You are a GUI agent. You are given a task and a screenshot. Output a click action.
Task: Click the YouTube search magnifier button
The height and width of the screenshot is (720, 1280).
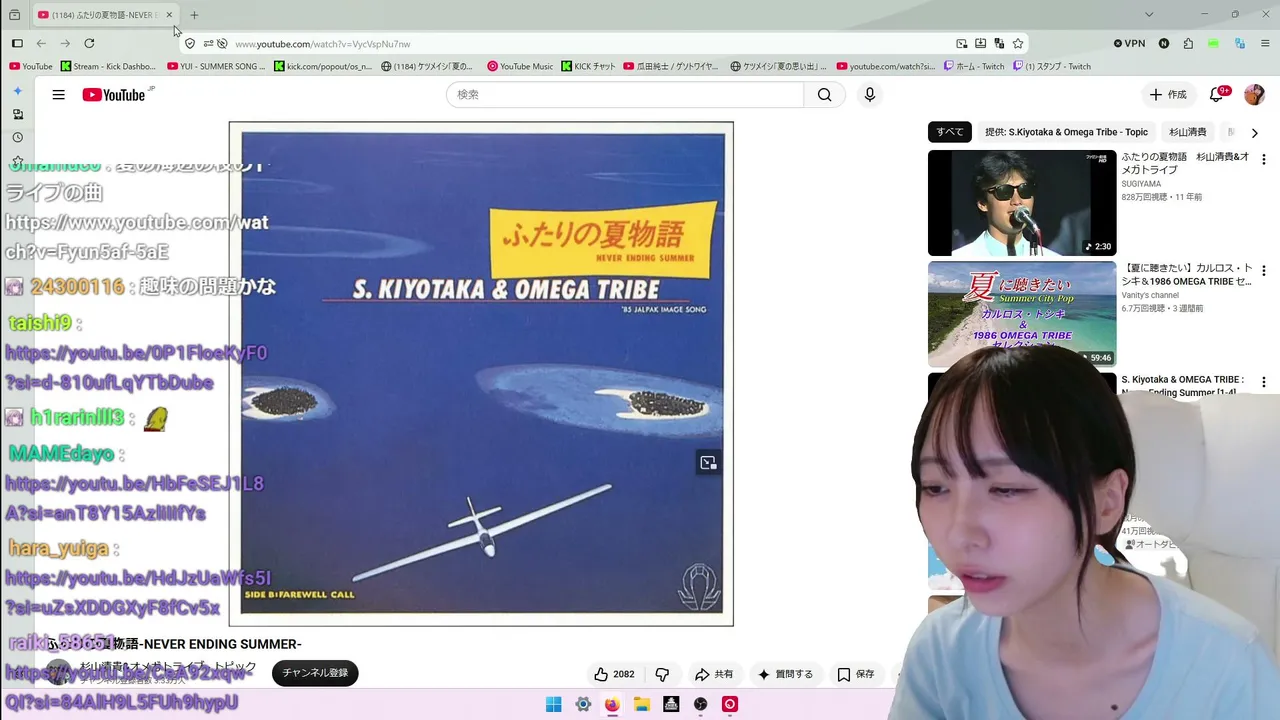[824, 95]
